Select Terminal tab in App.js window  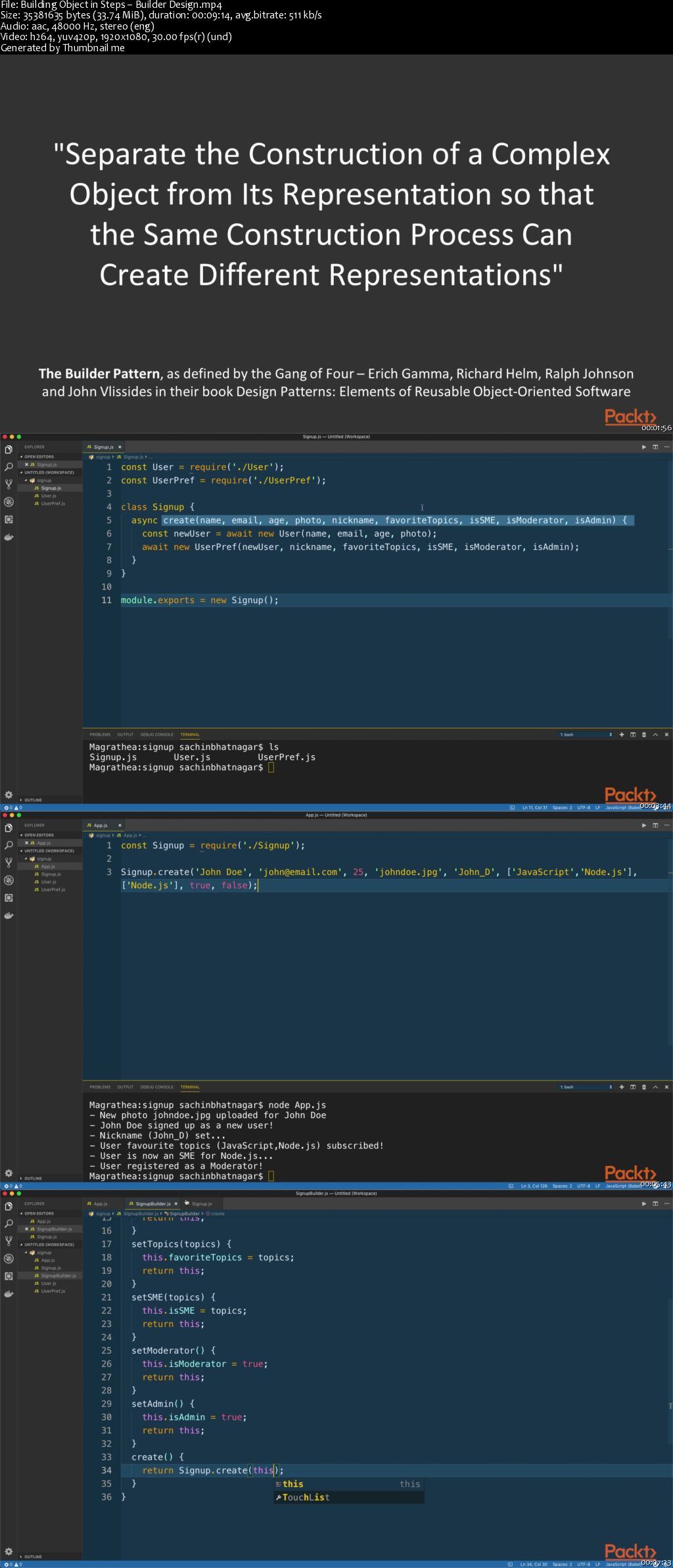(190, 1086)
